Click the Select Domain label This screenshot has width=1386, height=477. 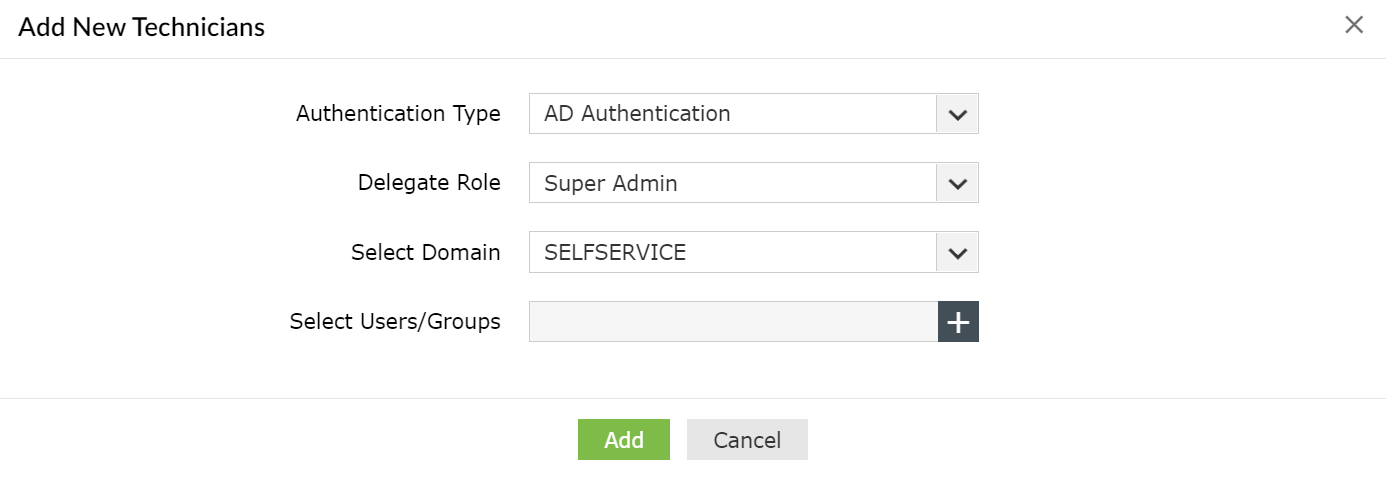tap(425, 253)
